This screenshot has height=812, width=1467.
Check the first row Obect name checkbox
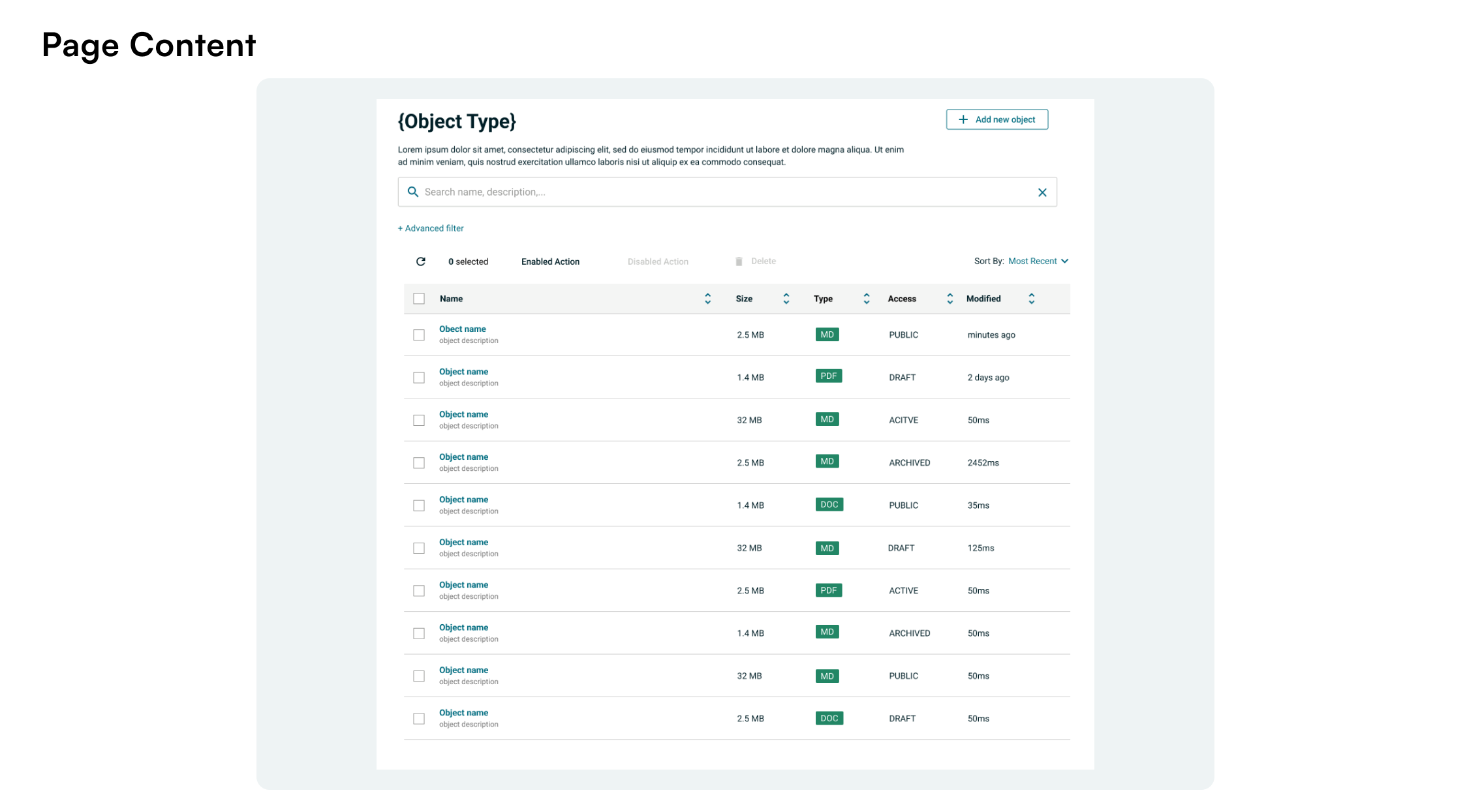pos(419,335)
